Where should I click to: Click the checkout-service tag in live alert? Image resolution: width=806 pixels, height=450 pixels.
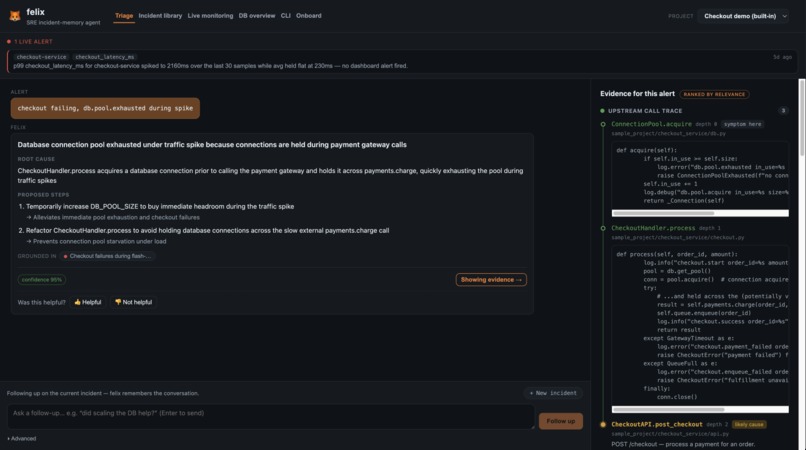click(42, 57)
